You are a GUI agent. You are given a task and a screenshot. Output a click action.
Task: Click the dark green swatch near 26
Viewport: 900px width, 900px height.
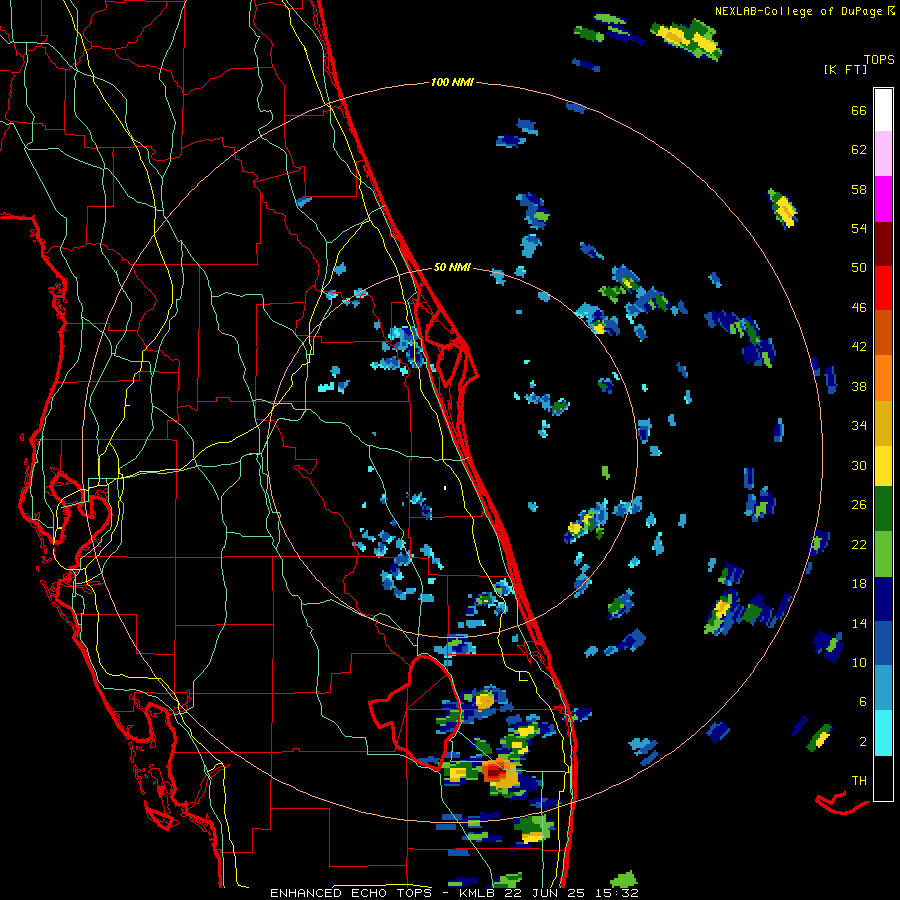pyautogui.click(x=883, y=509)
